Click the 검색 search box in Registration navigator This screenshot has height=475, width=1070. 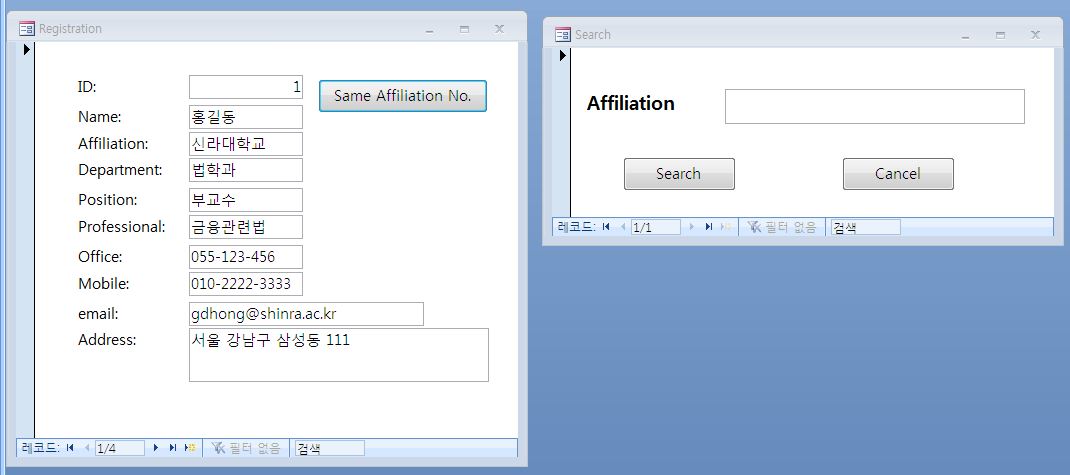tap(329, 448)
